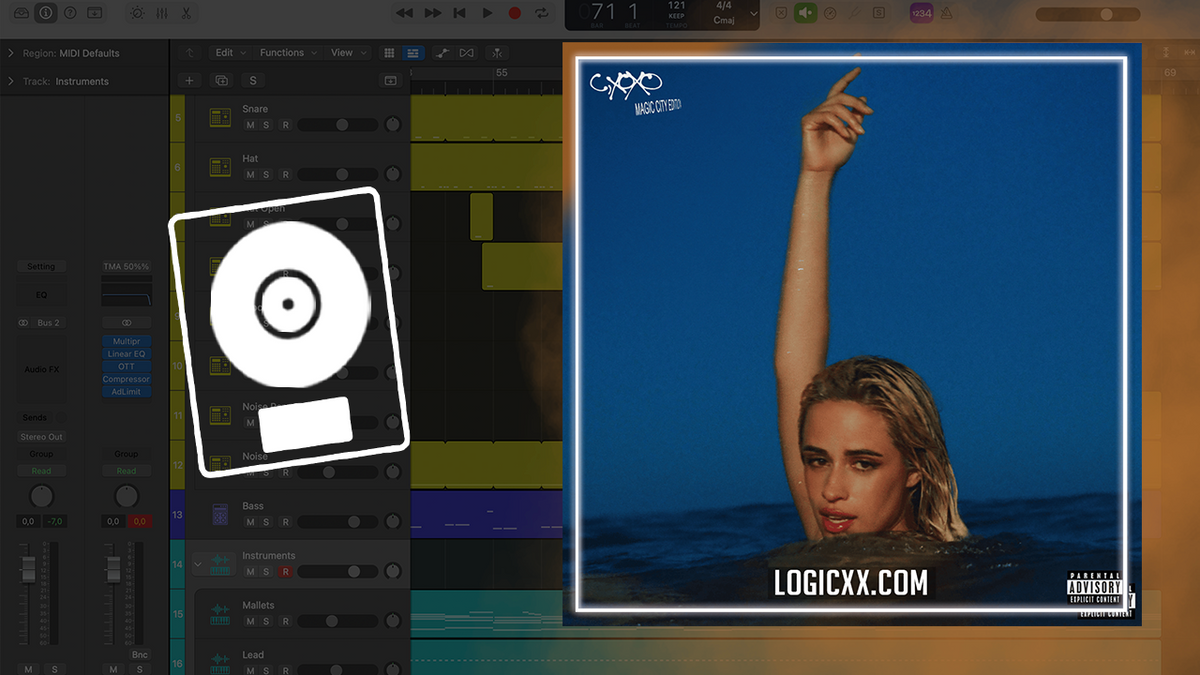Screen dimensions: 1200x675
Task: Open the Editors scissors icon
Action: click(x=186, y=13)
